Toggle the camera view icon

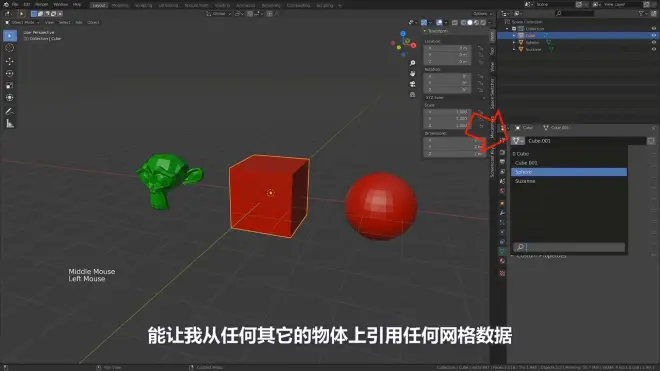412,84
